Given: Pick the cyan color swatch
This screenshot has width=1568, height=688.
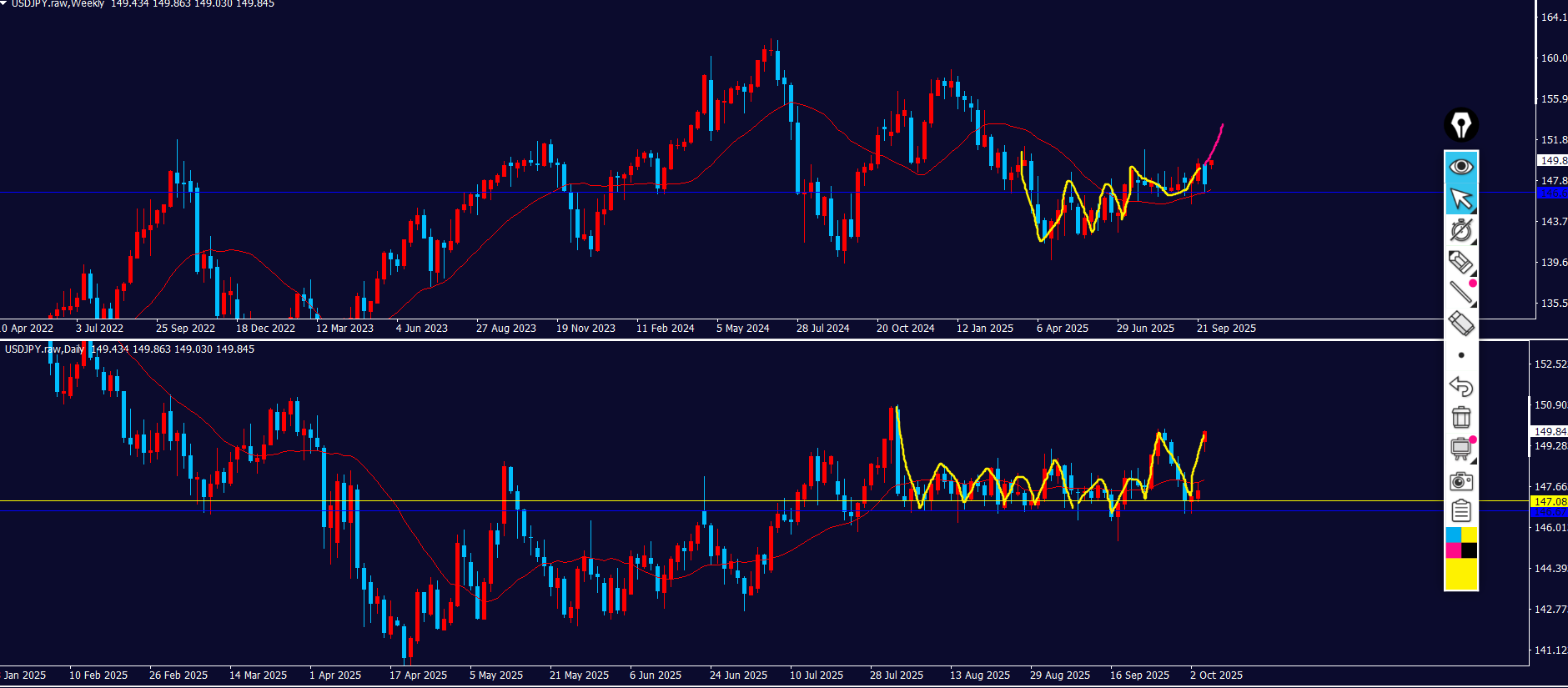Looking at the screenshot, I should 1453,535.
